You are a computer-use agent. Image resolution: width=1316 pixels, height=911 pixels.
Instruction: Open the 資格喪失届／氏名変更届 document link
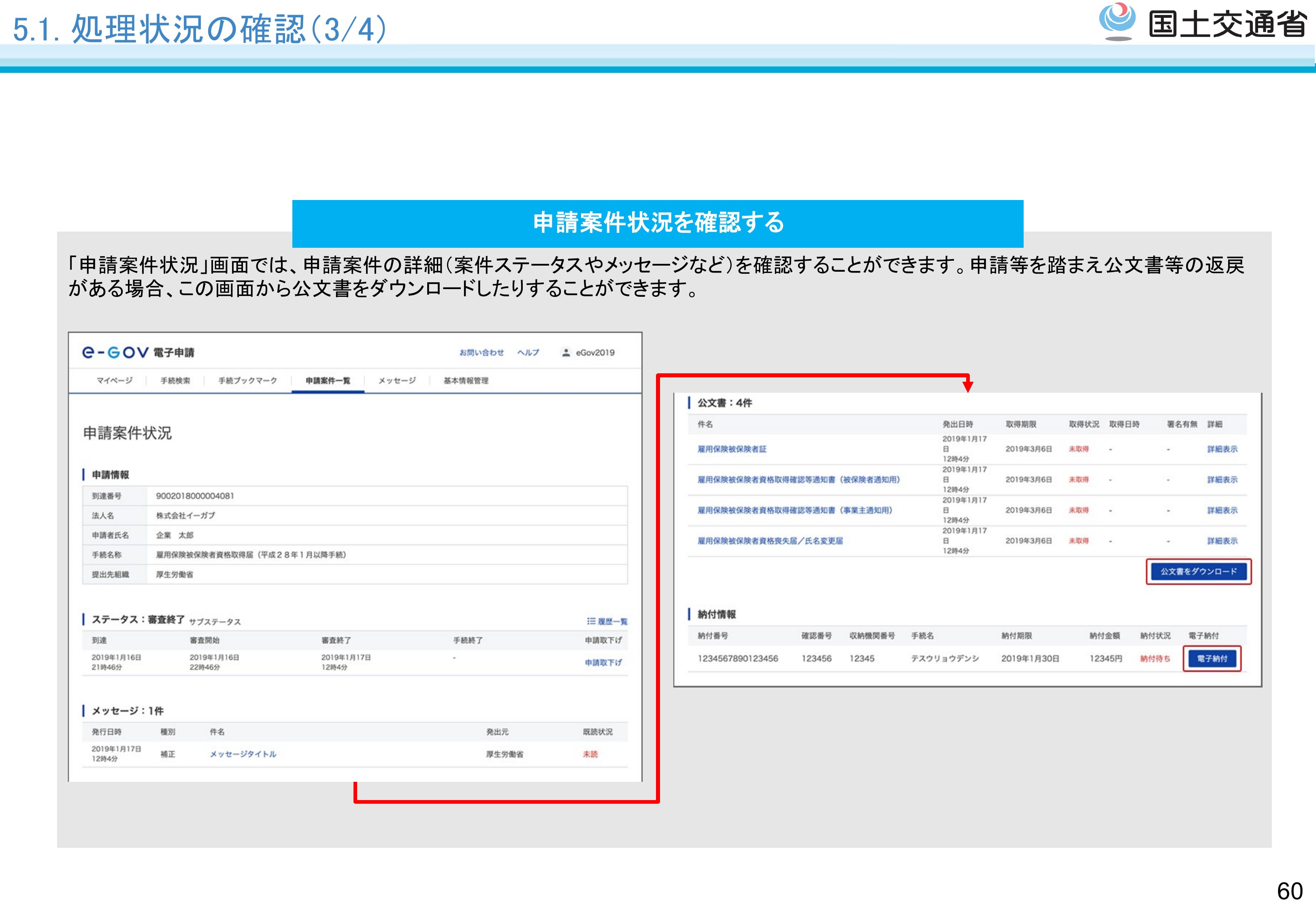tap(770, 541)
